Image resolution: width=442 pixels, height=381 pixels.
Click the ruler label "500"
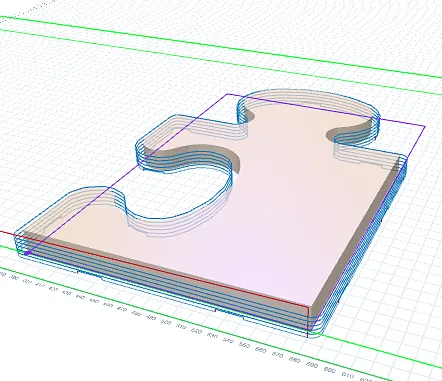pyautogui.click(x=166, y=322)
